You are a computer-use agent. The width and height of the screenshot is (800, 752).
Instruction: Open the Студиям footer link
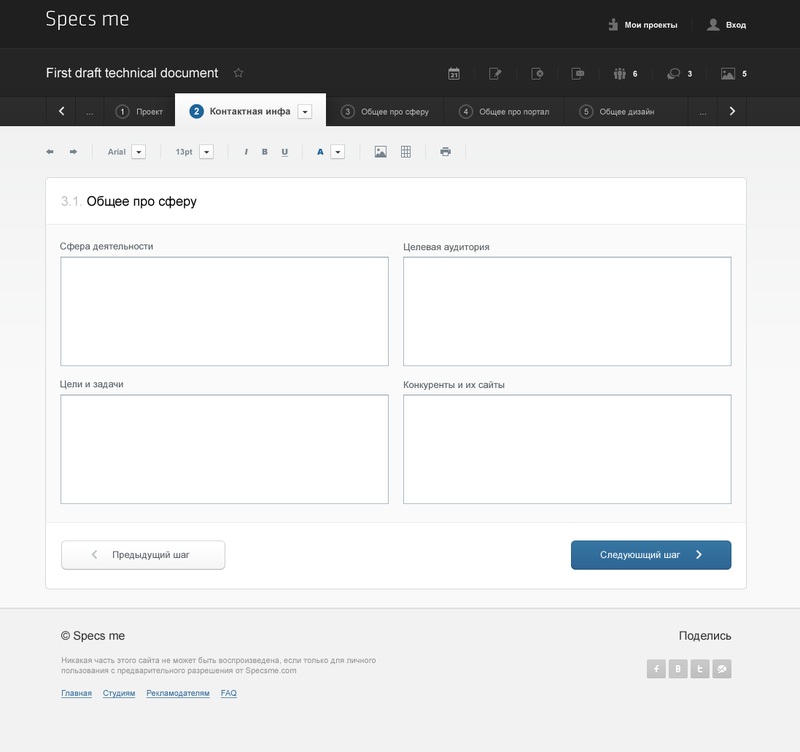pos(119,693)
